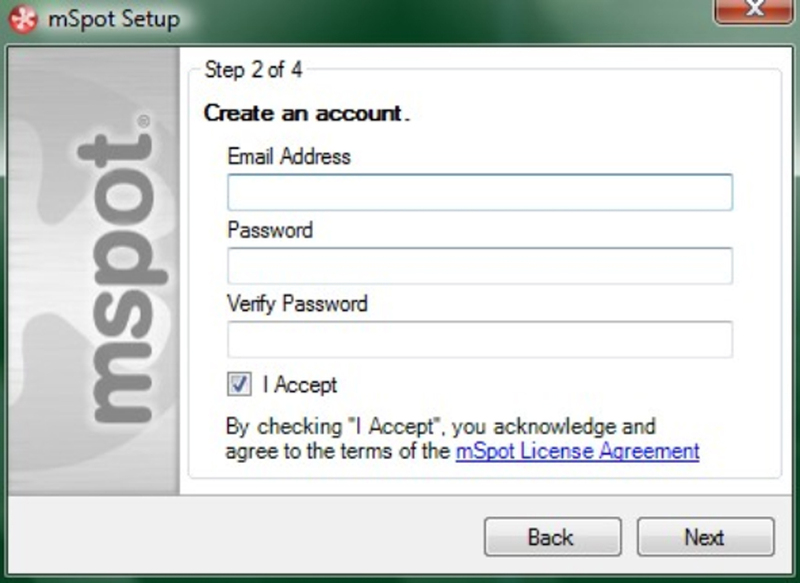This screenshot has width=800, height=583.
Task: Click the Email Address text field
Action: (480, 192)
